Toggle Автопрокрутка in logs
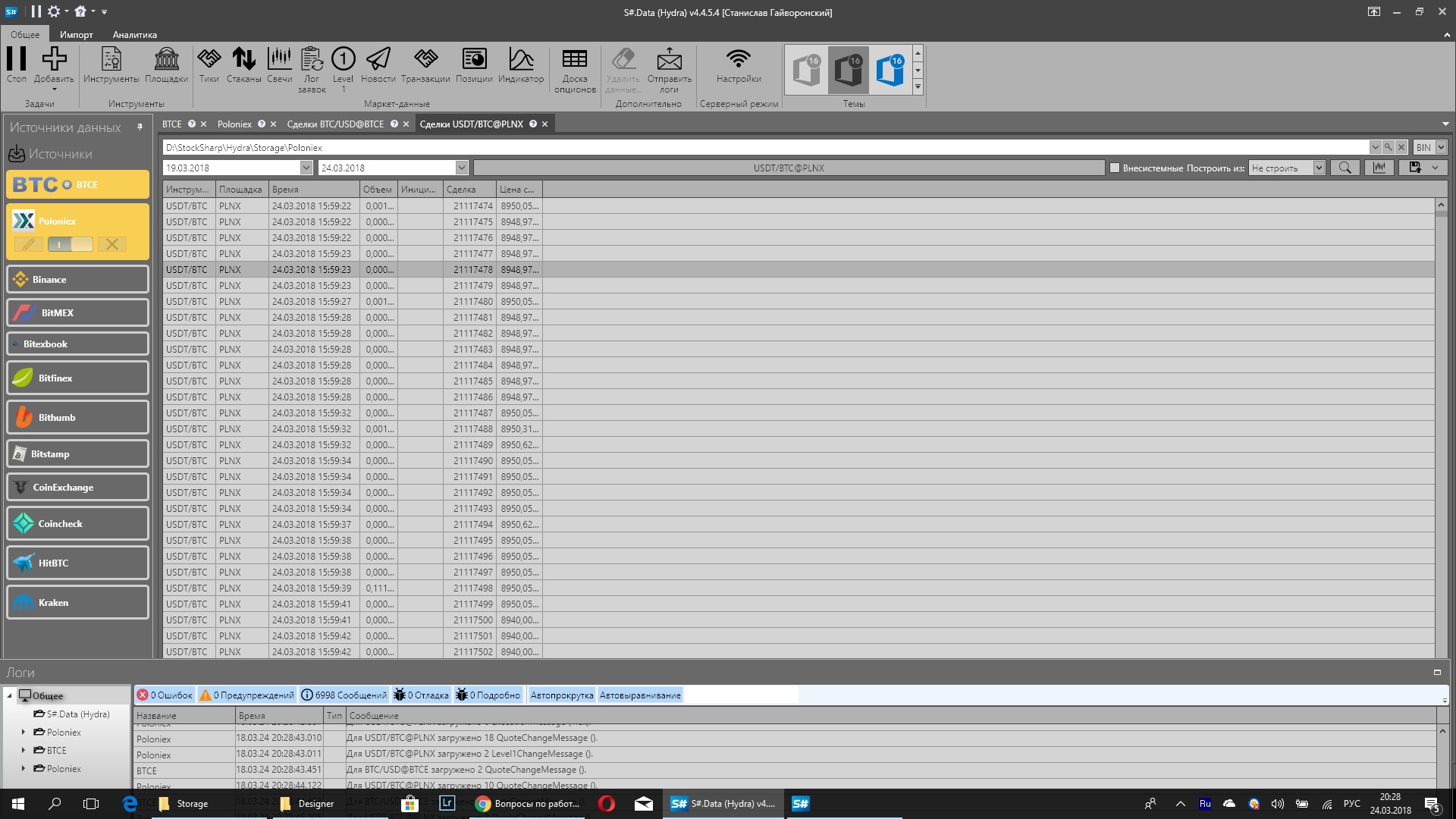Viewport: 1456px width, 819px height. tap(562, 695)
